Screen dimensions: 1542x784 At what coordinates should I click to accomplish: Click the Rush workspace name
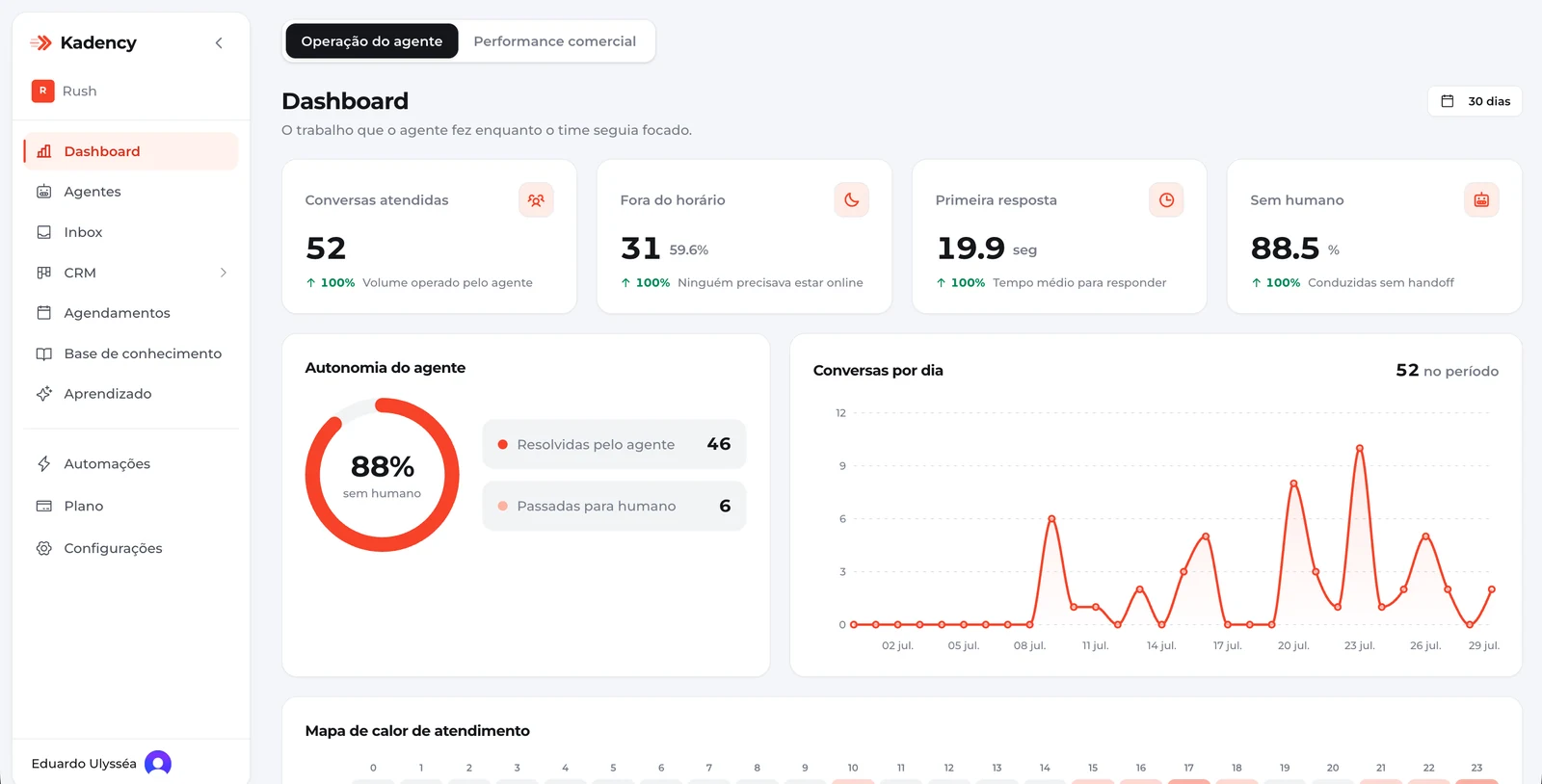click(79, 91)
